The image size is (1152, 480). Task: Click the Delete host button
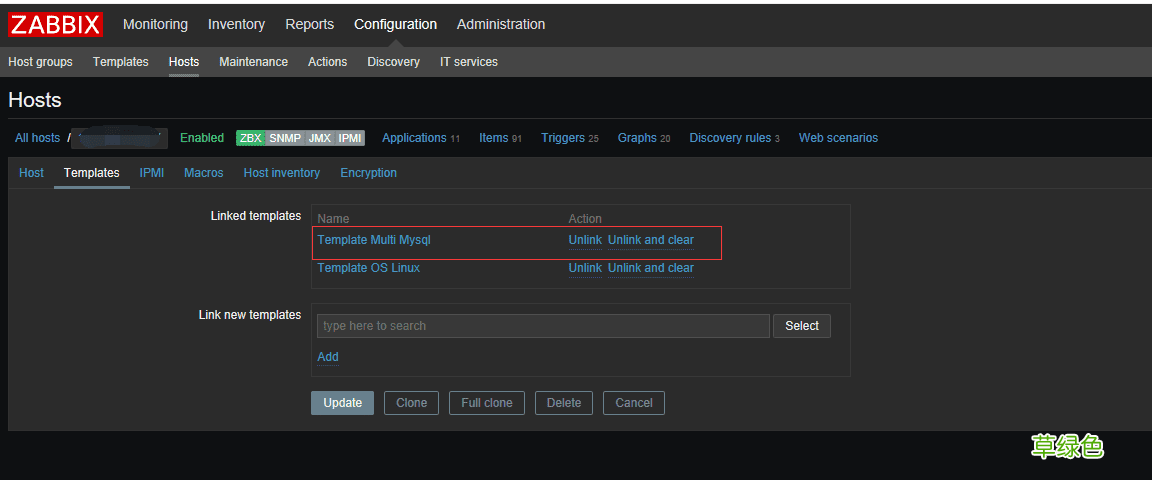[563, 403]
